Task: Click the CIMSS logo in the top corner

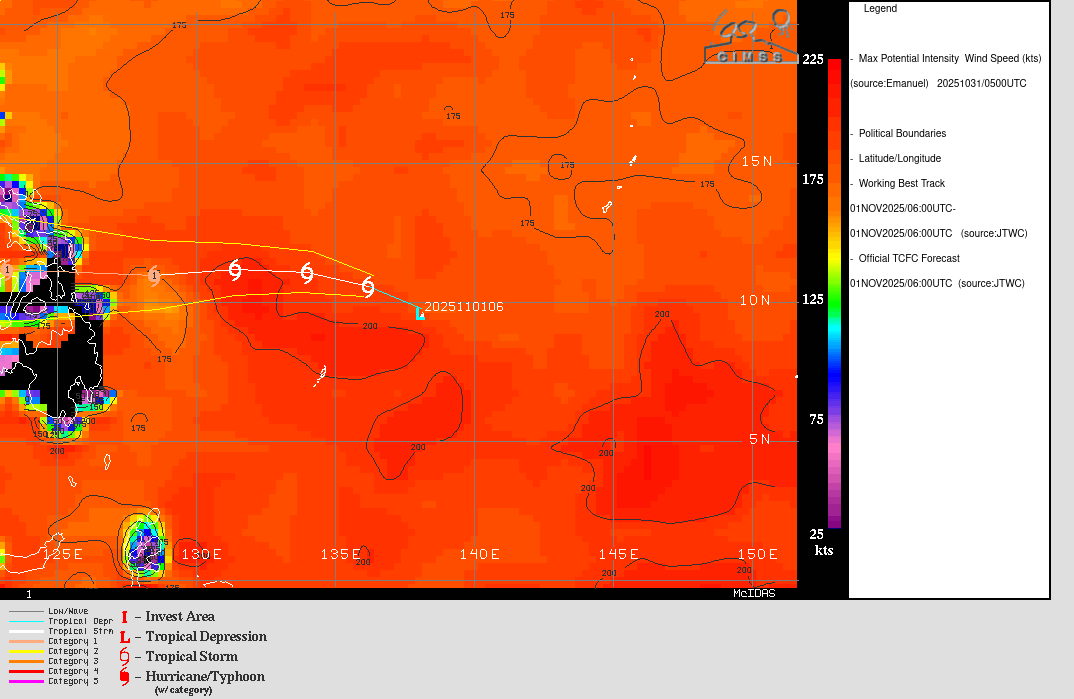Action: [x=750, y=38]
